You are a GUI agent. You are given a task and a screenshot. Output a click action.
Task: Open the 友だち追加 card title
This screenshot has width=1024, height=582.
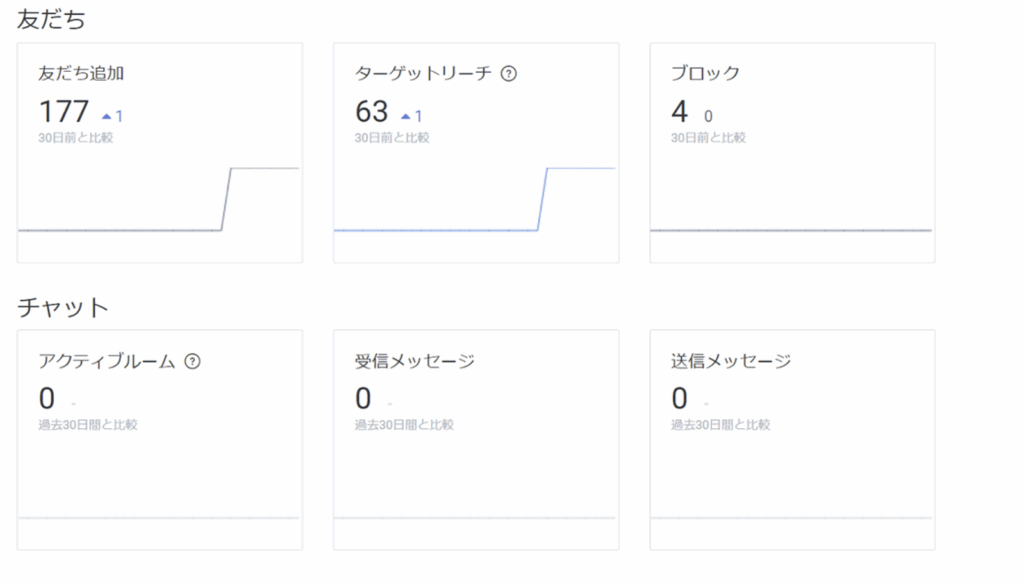[x=81, y=73]
